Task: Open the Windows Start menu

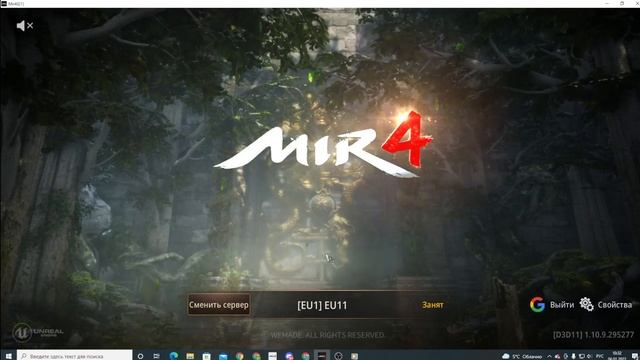Action: (x=8, y=356)
